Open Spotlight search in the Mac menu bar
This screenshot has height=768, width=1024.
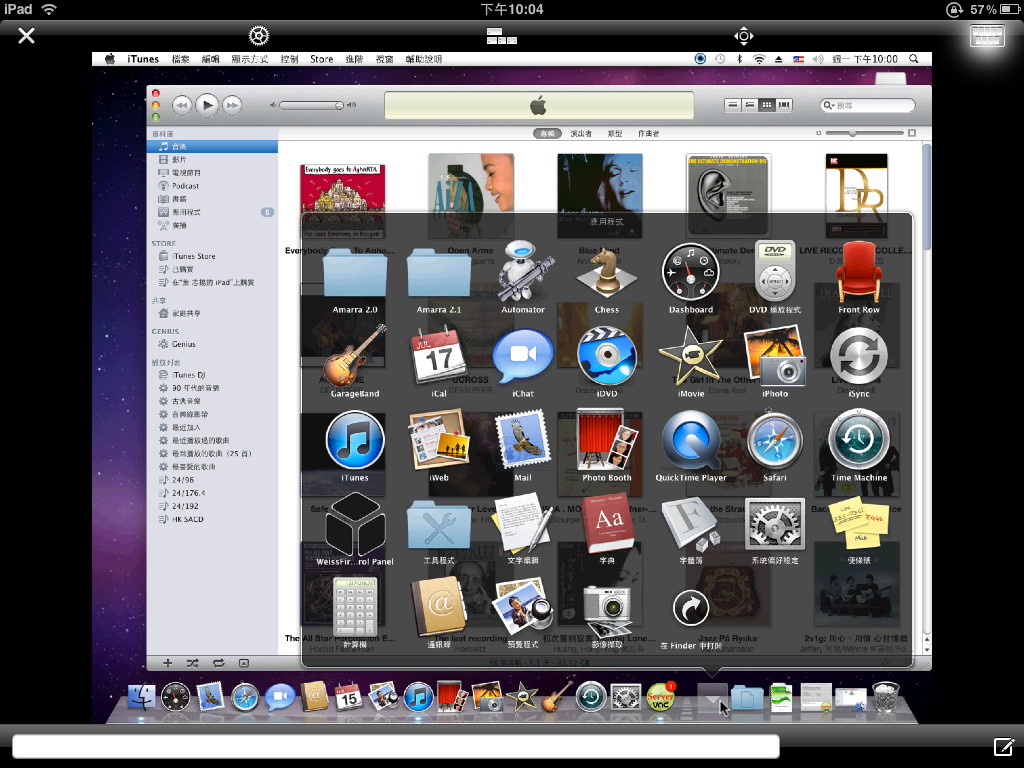pos(914,59)
